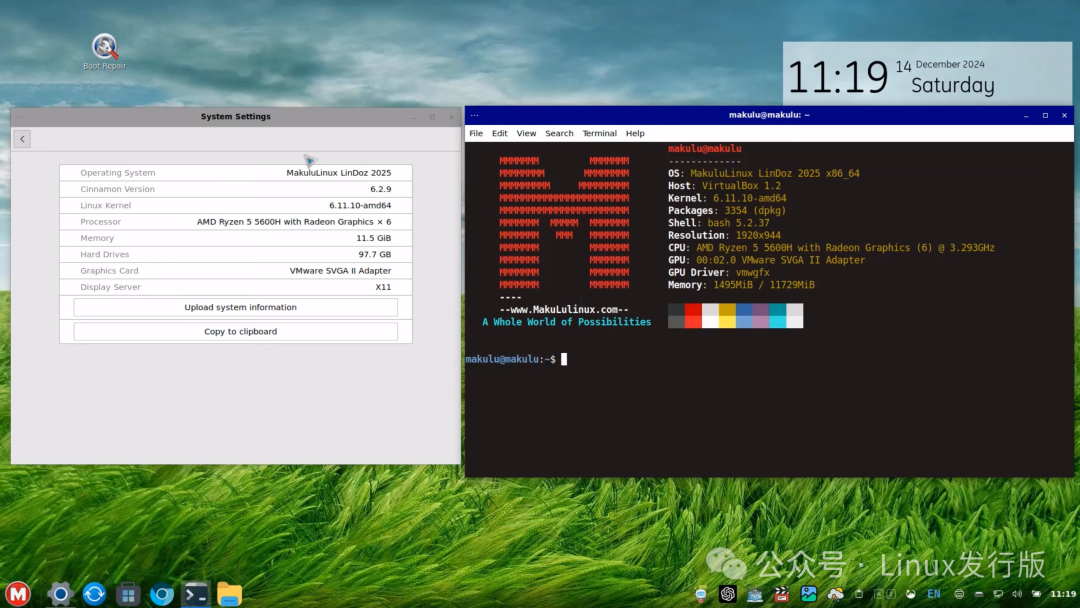Viewport: 1080px width, 608px height.
Task: Open the image viewer tray icon
Action: (808, 594)
